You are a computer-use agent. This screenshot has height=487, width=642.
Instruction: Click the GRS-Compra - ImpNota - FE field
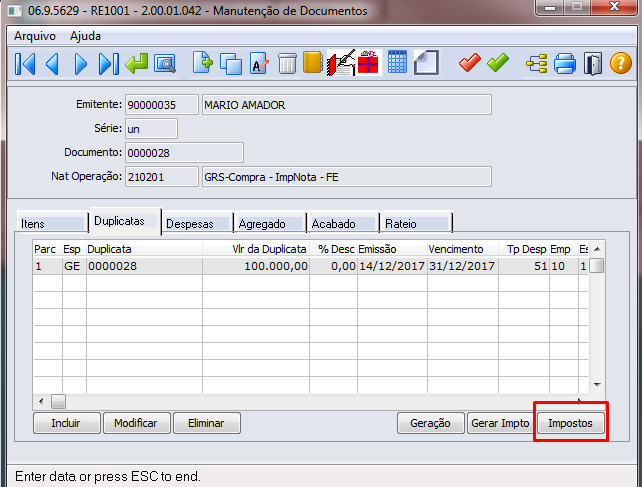(x=347, y=177)
